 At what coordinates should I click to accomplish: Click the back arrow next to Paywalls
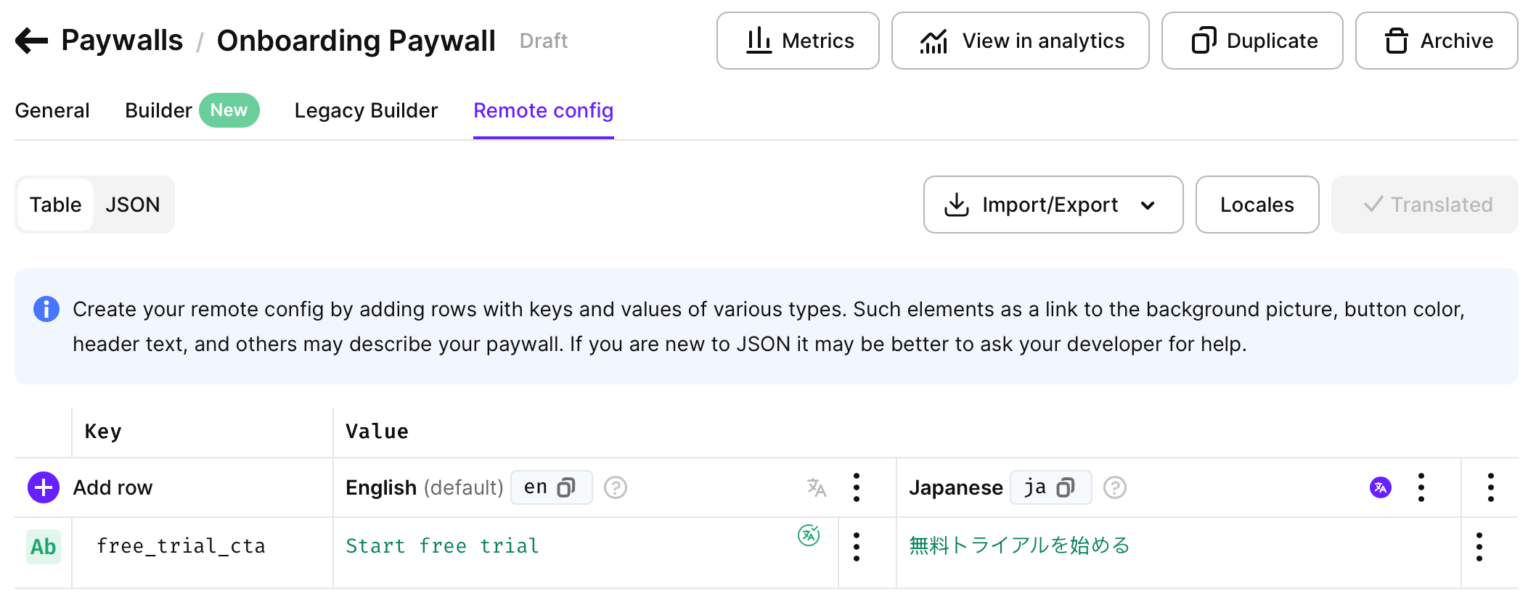tap(31, 41)
